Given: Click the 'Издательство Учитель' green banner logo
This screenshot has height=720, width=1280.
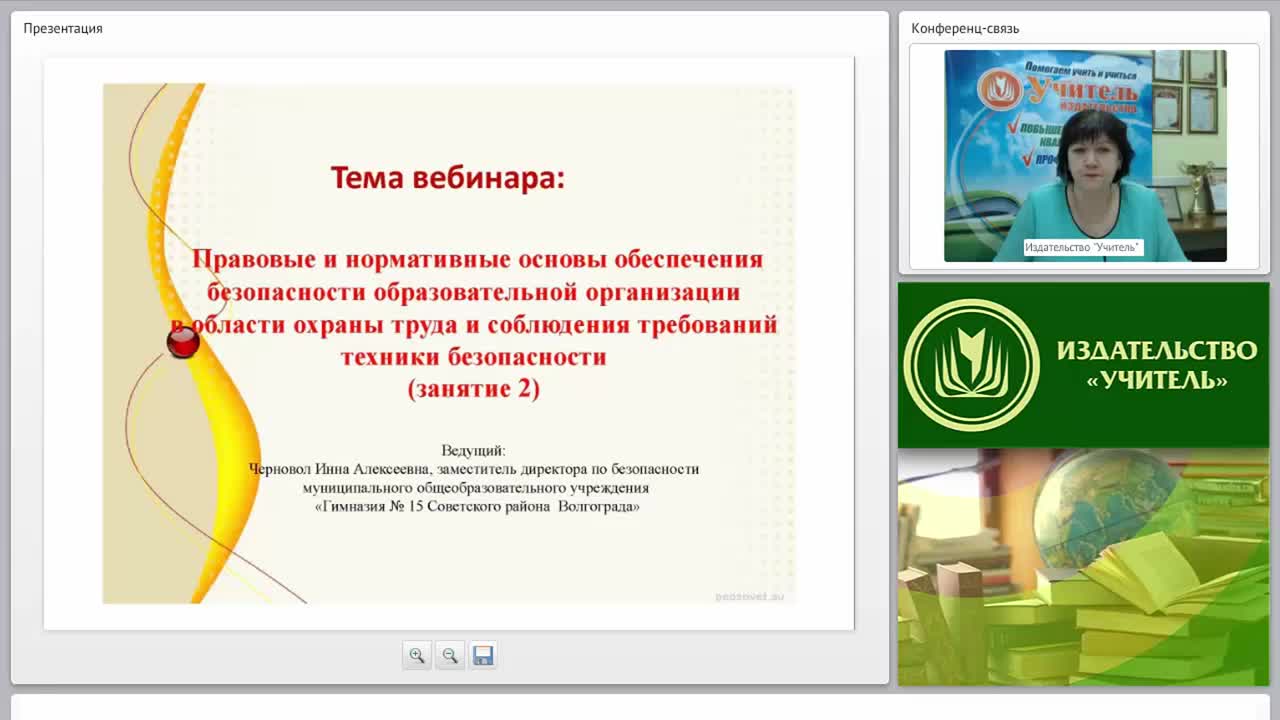Looking at the screenshot, I should [1084, 365].
